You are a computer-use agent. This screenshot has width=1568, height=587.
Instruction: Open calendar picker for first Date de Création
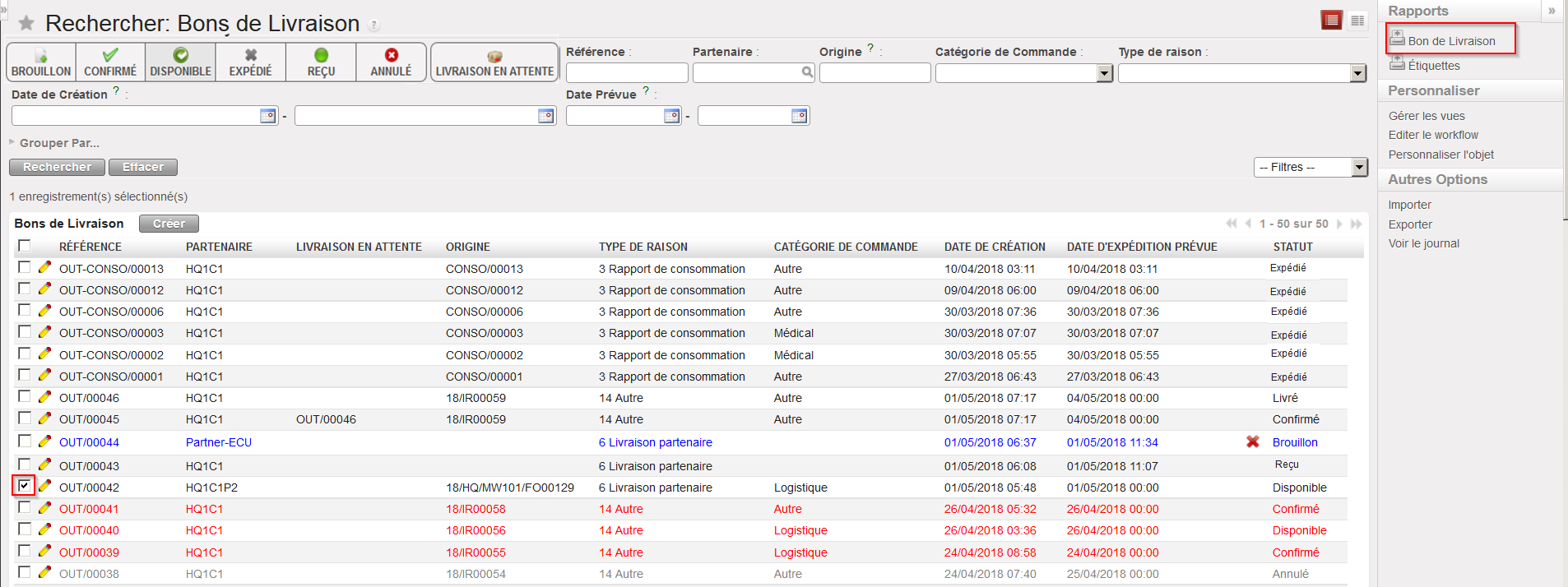(267, 116)
